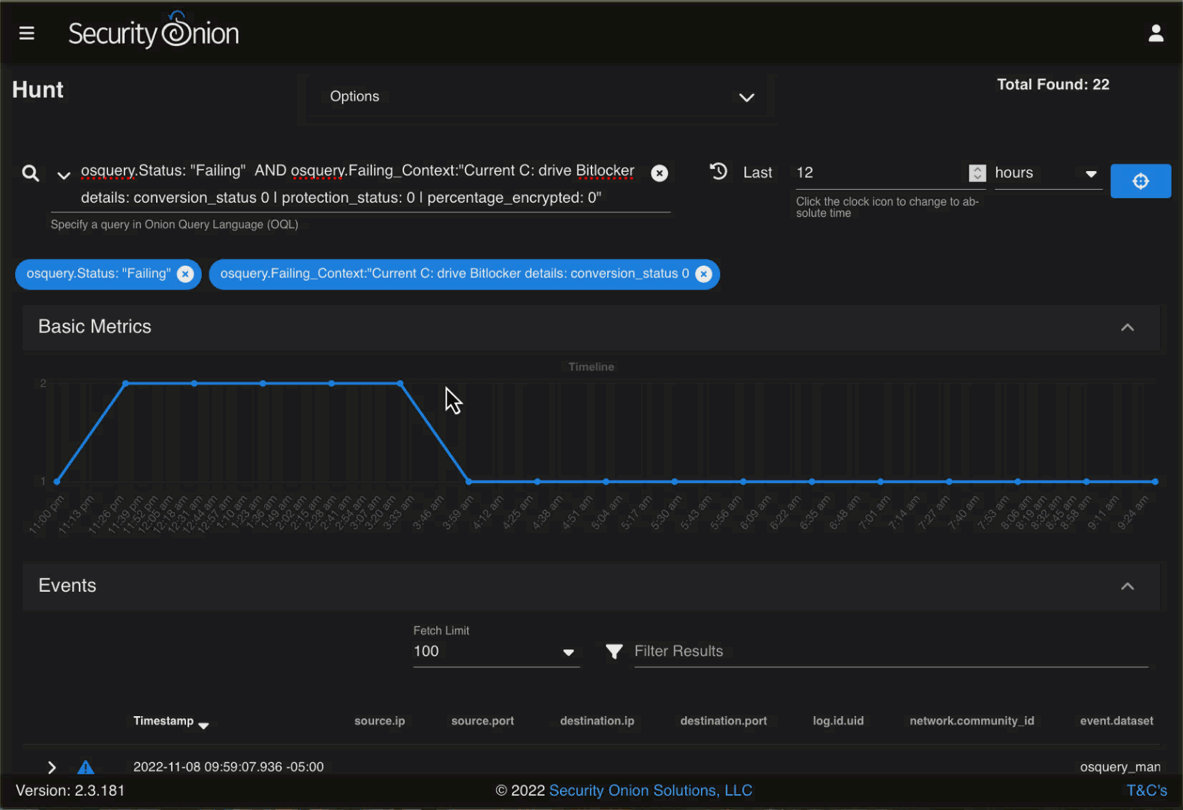Open the Security Onion Solutions LLC link
The height and width of the screenshot is (810, 1183).
(650, 790)
